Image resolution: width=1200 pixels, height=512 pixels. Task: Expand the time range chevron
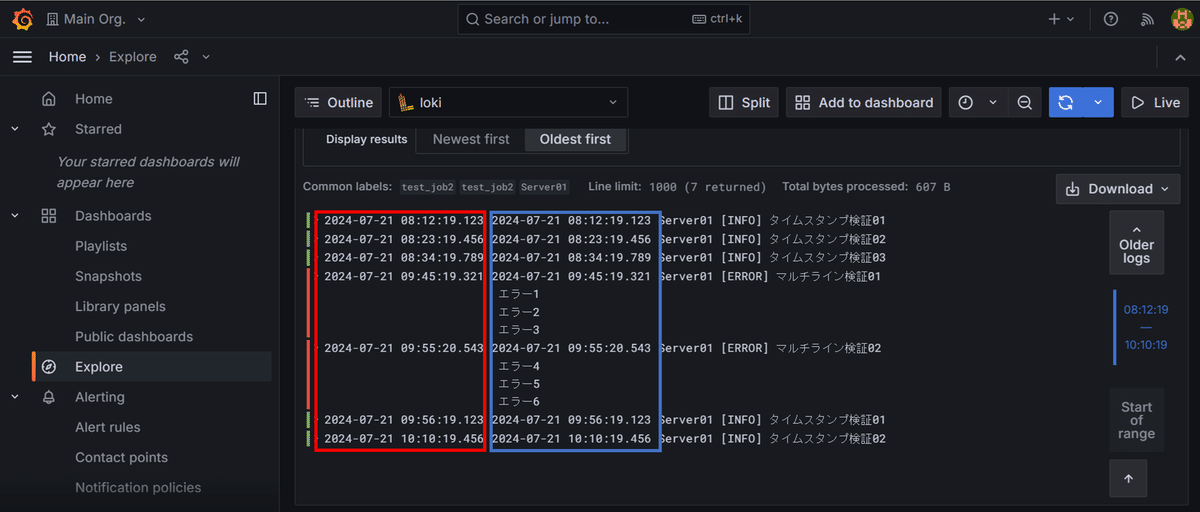(993, 102)
